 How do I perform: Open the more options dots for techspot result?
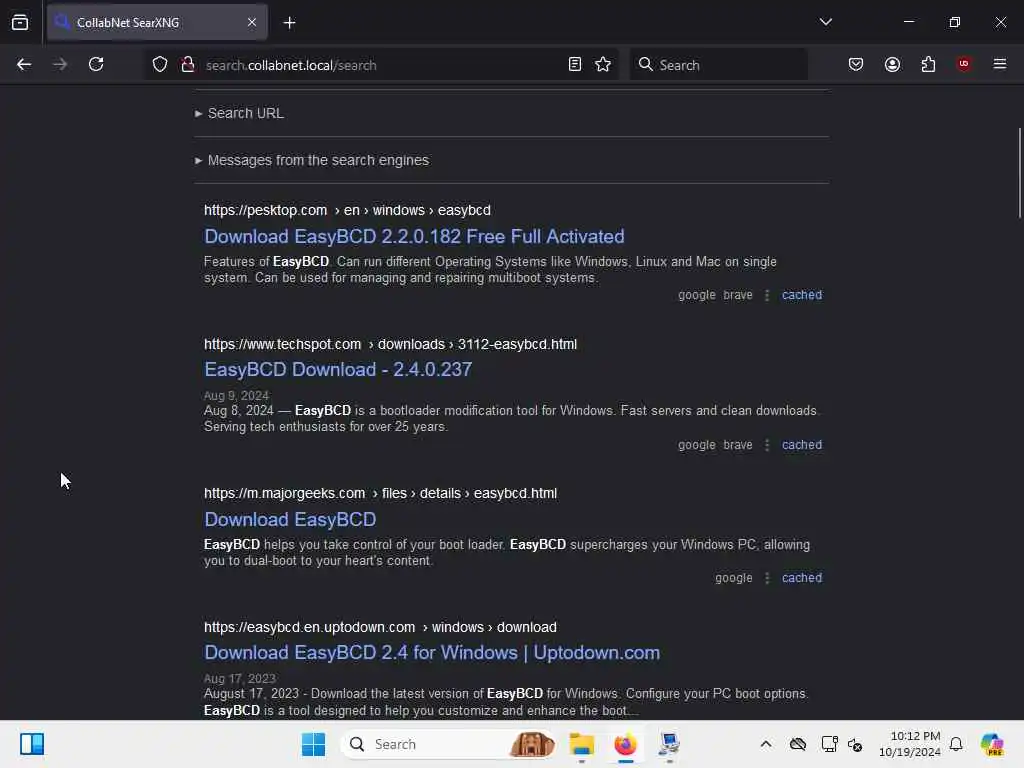[767, 445]
